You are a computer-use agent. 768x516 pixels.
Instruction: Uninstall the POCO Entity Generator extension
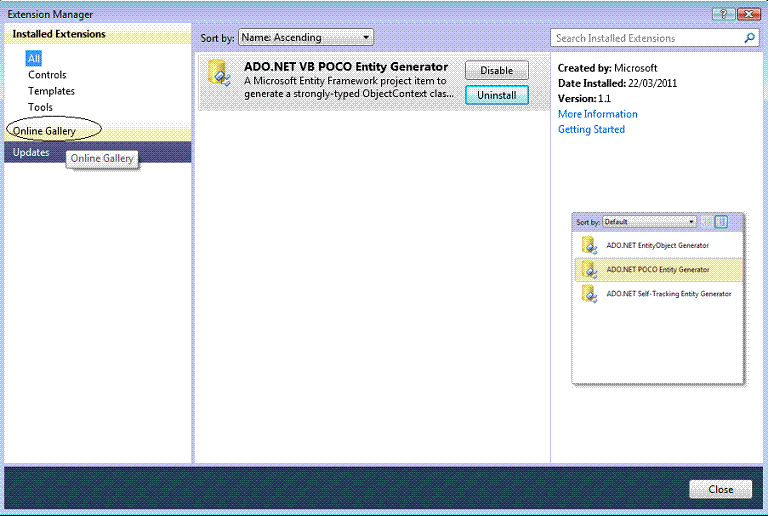click(x=497, y=95)
